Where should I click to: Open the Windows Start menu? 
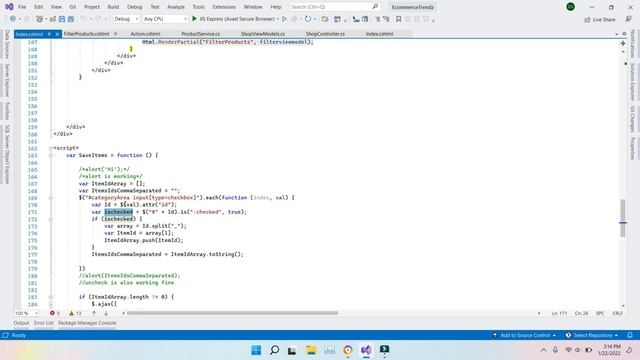pyautogui.click(x=256, y=350)
